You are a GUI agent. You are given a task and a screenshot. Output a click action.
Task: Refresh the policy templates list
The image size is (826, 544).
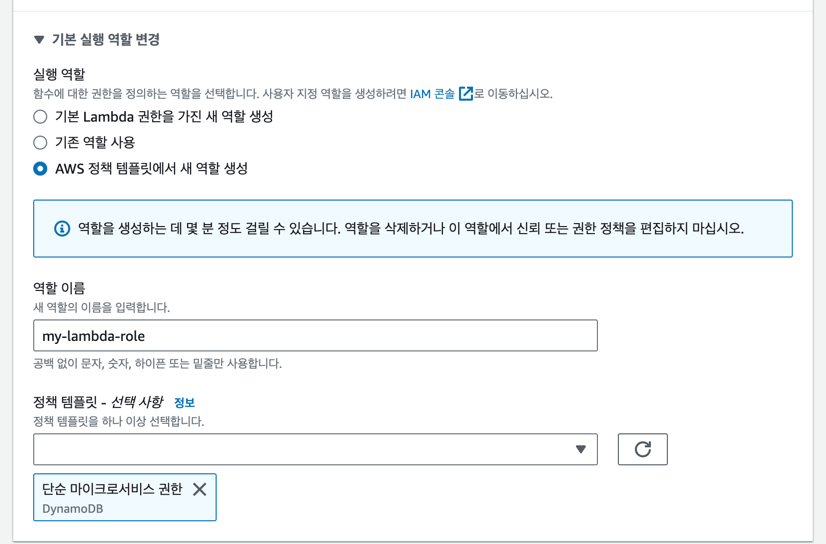point(643,449)
